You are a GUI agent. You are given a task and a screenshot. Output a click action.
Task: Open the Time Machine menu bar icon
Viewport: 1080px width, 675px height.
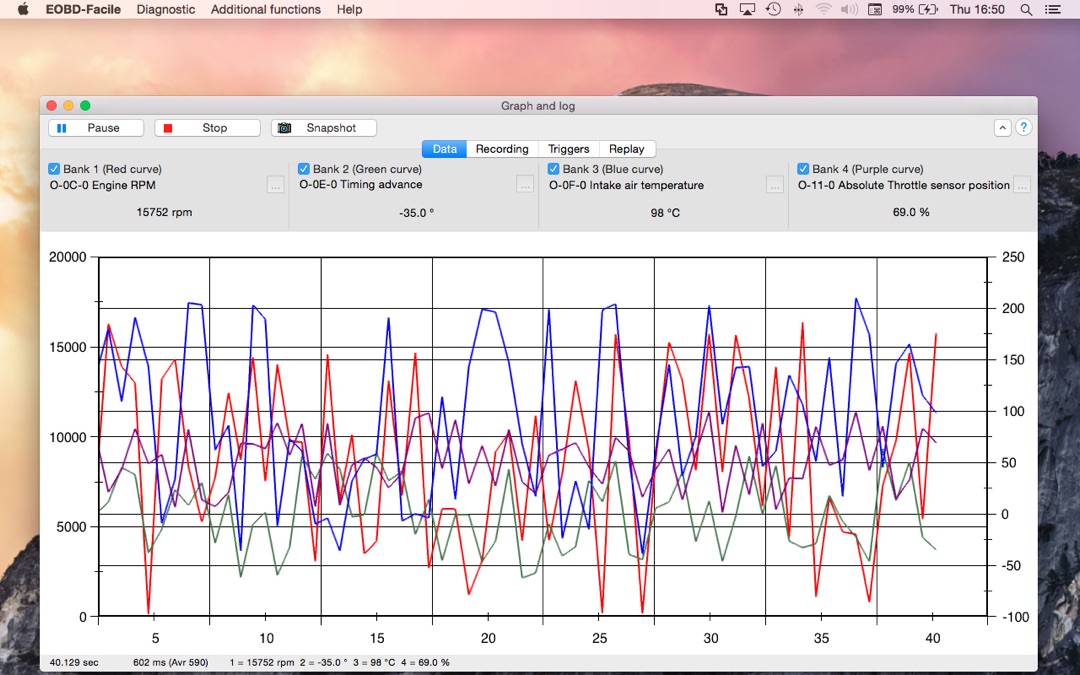click(773, 9)
